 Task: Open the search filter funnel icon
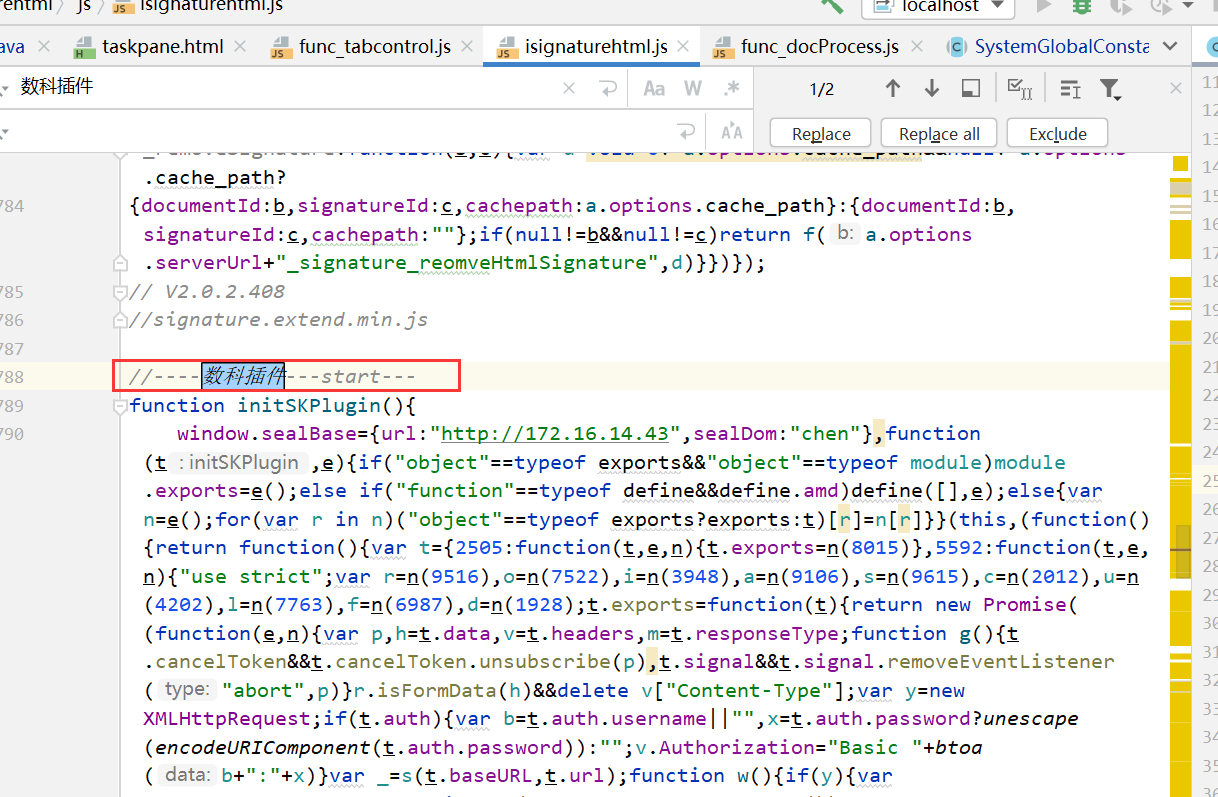coord(1110,89)
